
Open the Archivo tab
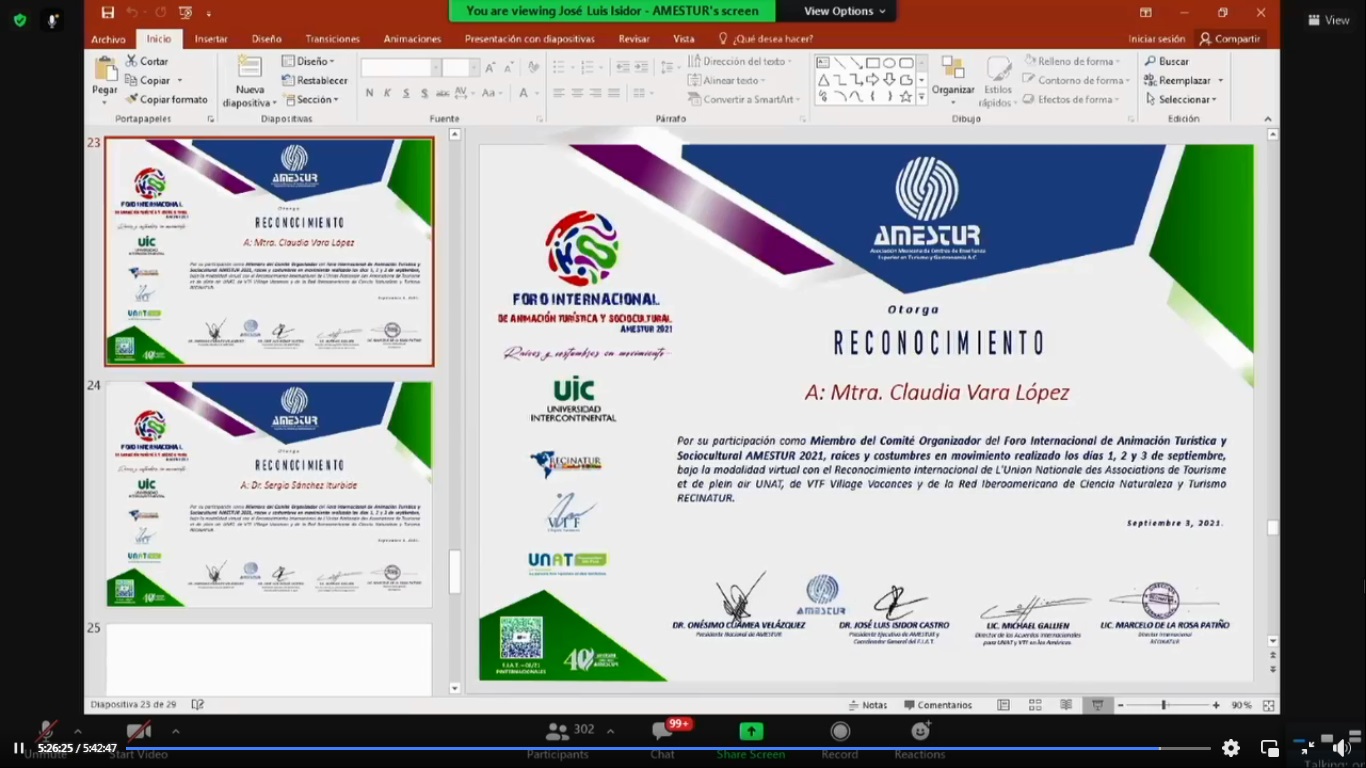coord(108,39)
